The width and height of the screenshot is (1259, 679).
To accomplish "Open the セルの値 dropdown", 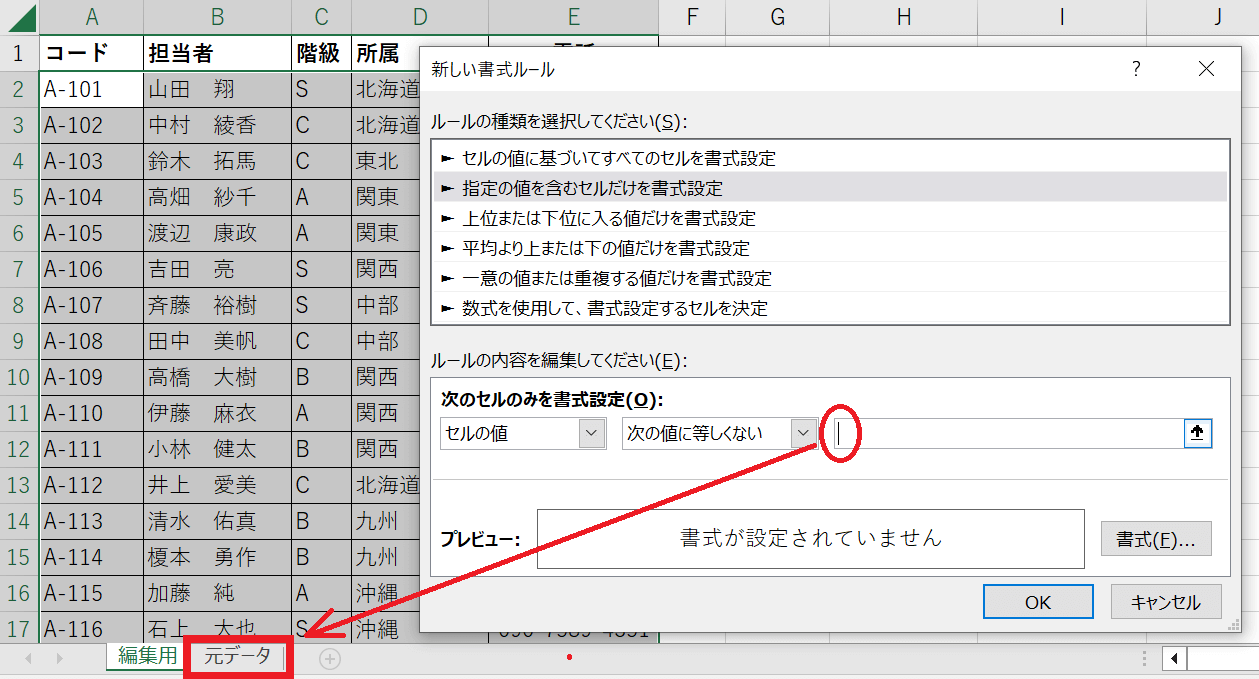I will click(x=592, y=433).
